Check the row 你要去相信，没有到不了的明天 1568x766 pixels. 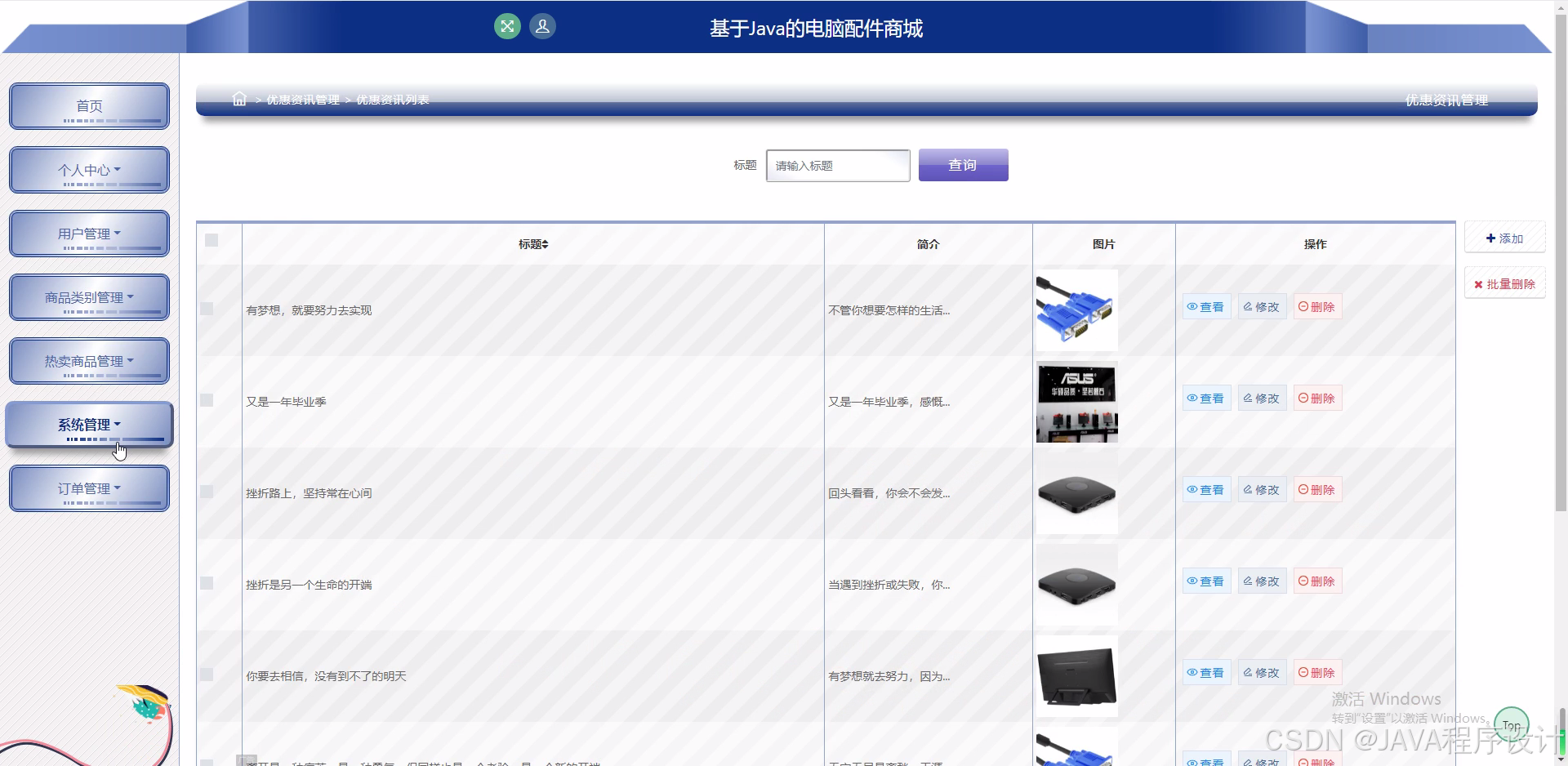pyautogui.click(x=207, y=675)
